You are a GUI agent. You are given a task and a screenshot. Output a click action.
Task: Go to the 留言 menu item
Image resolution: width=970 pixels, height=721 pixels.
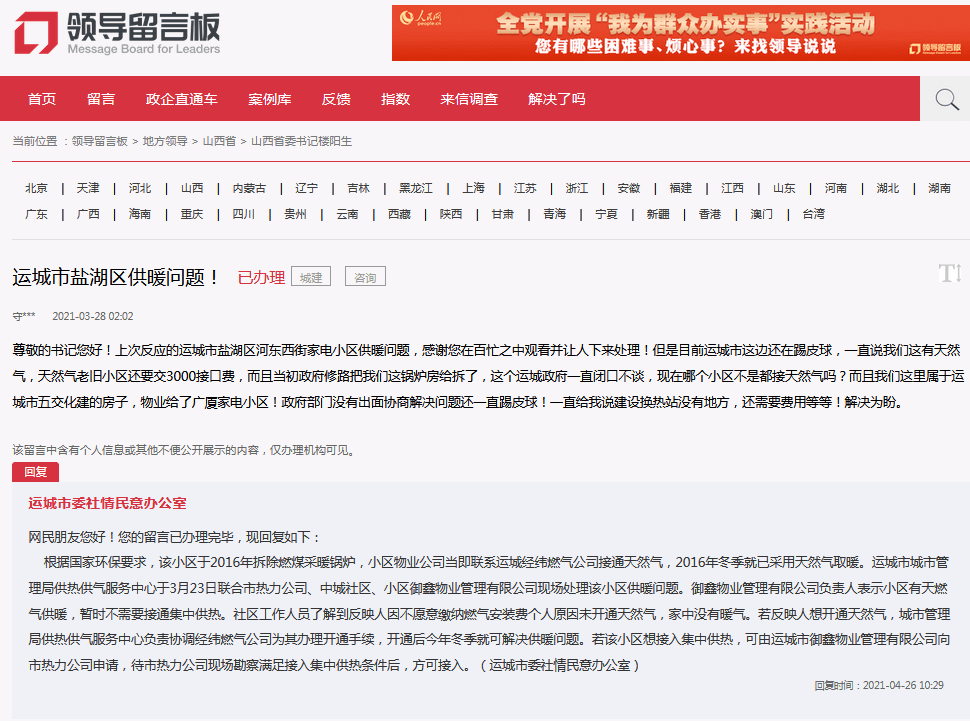coord(101,99)
